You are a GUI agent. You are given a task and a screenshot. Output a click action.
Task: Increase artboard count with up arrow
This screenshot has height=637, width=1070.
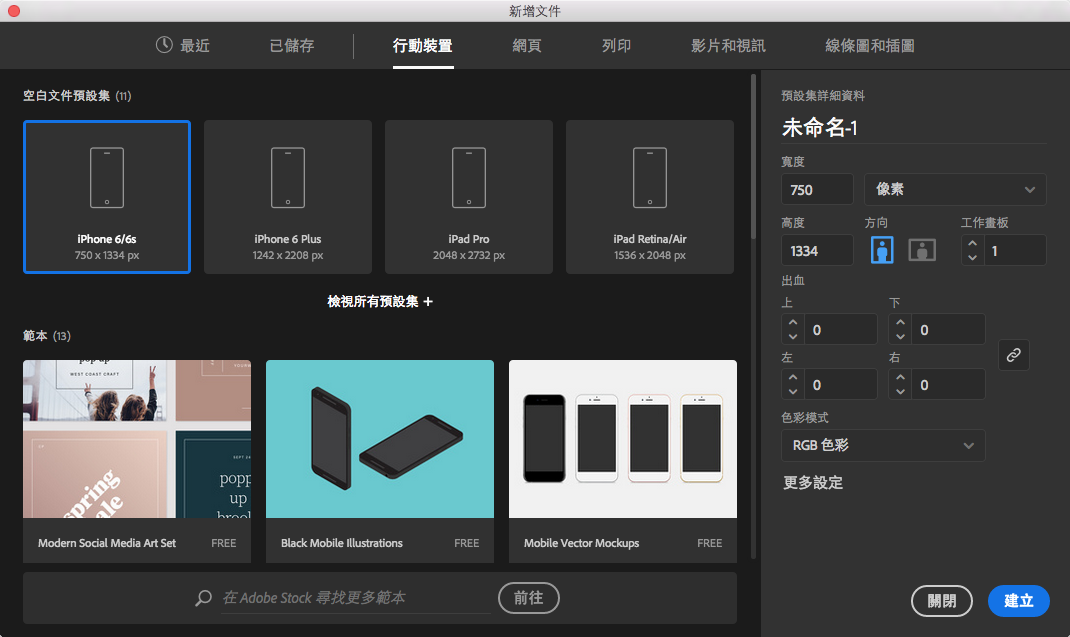pos(972,243)
